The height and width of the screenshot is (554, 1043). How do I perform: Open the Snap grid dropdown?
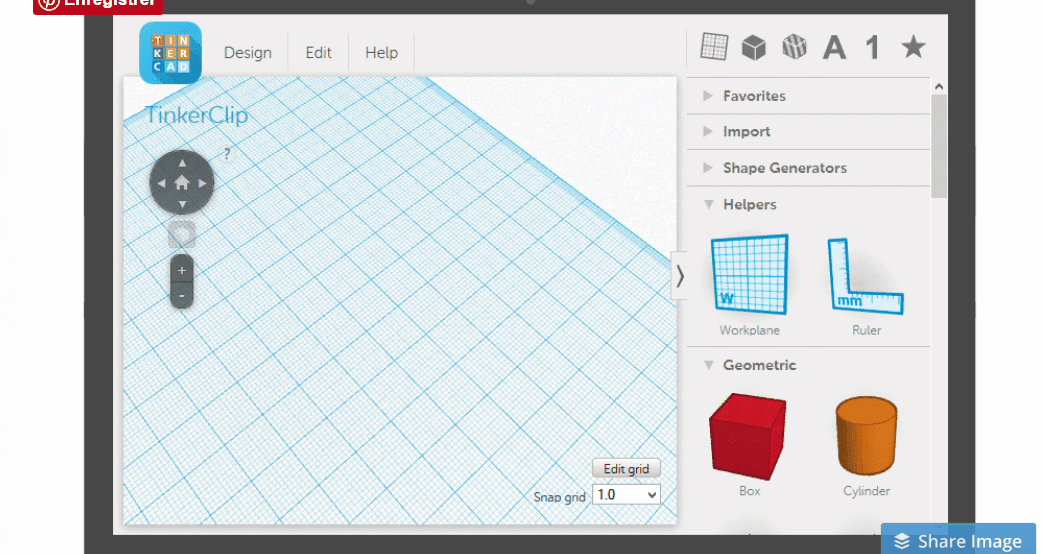pos(626,495)
